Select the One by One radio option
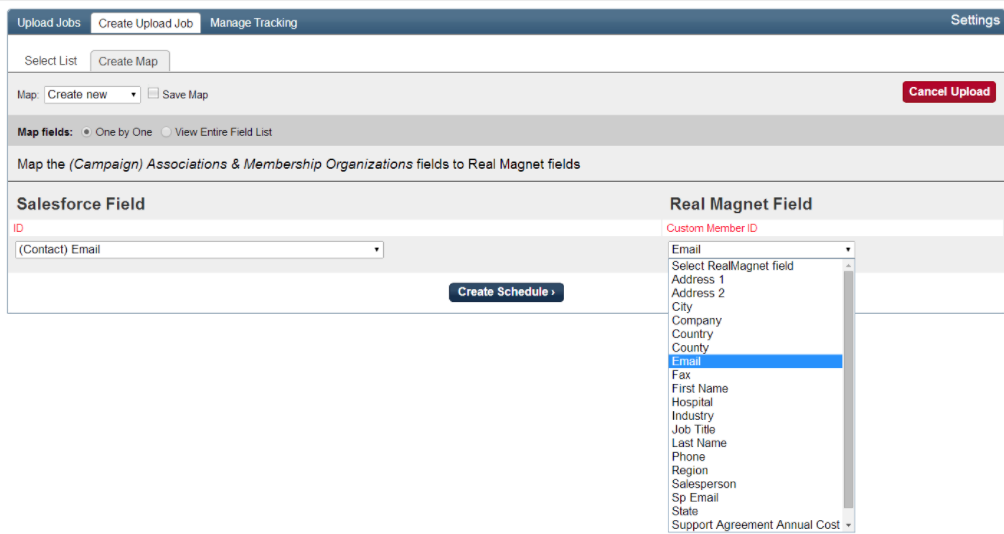Screen dimensions: 1004x534 (x=86, y=132)
